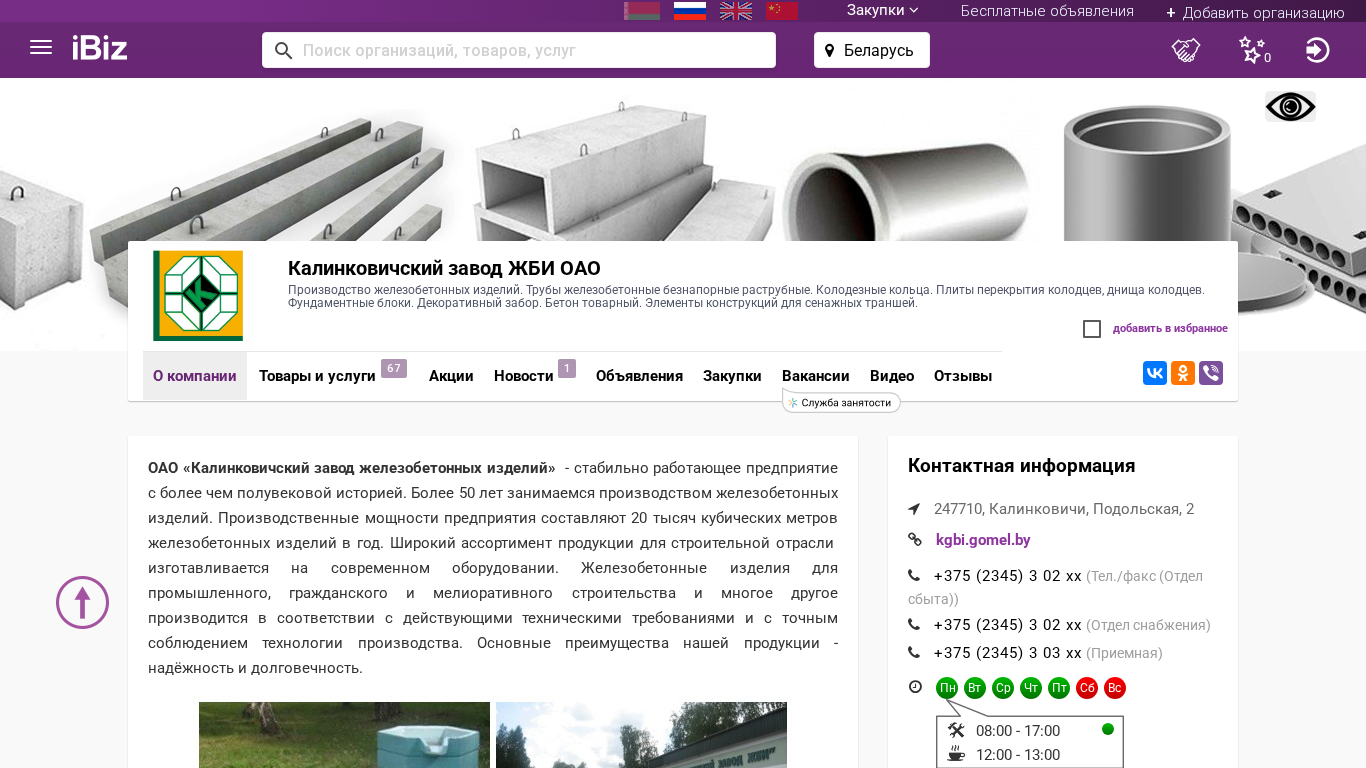Expand the 'Закупки' dropdown in top bar

(x=882, y=11)
